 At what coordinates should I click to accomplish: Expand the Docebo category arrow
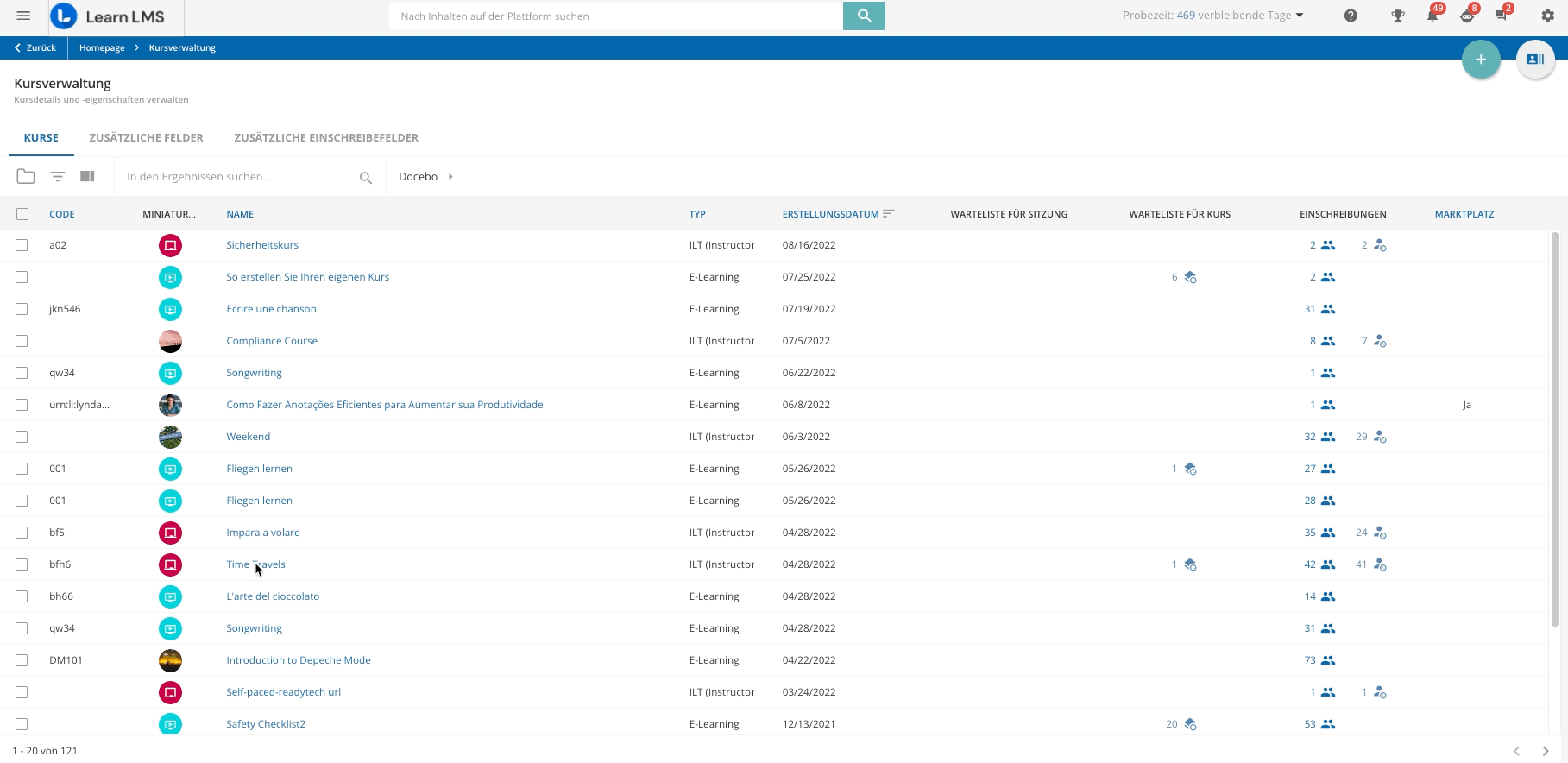[450, 176]
